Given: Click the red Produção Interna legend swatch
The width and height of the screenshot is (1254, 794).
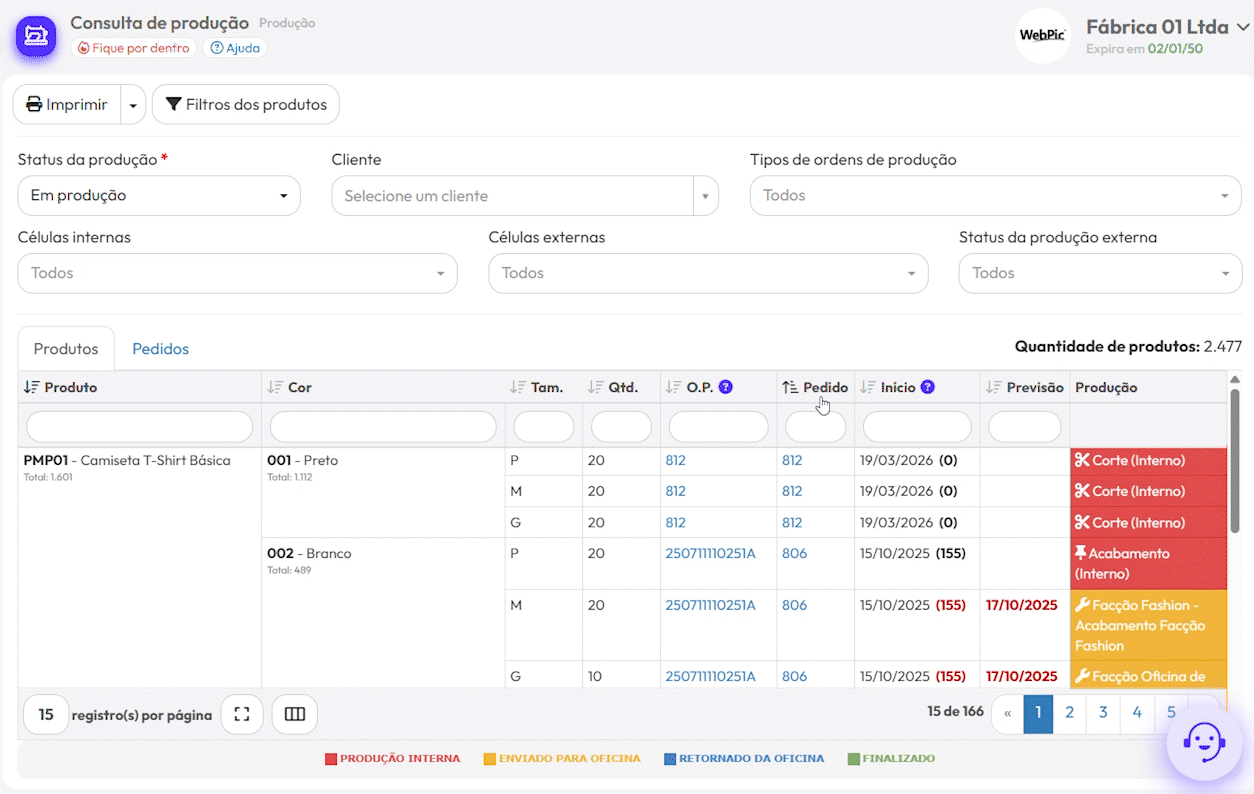Looking at the screenshot, I should tap(331, 759).
